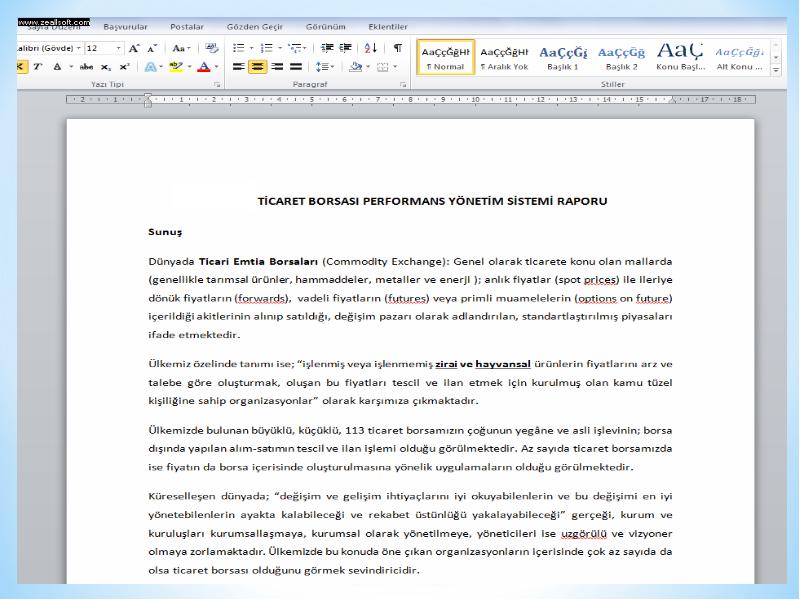Toggle center alignment

click(x=258, y=67)
